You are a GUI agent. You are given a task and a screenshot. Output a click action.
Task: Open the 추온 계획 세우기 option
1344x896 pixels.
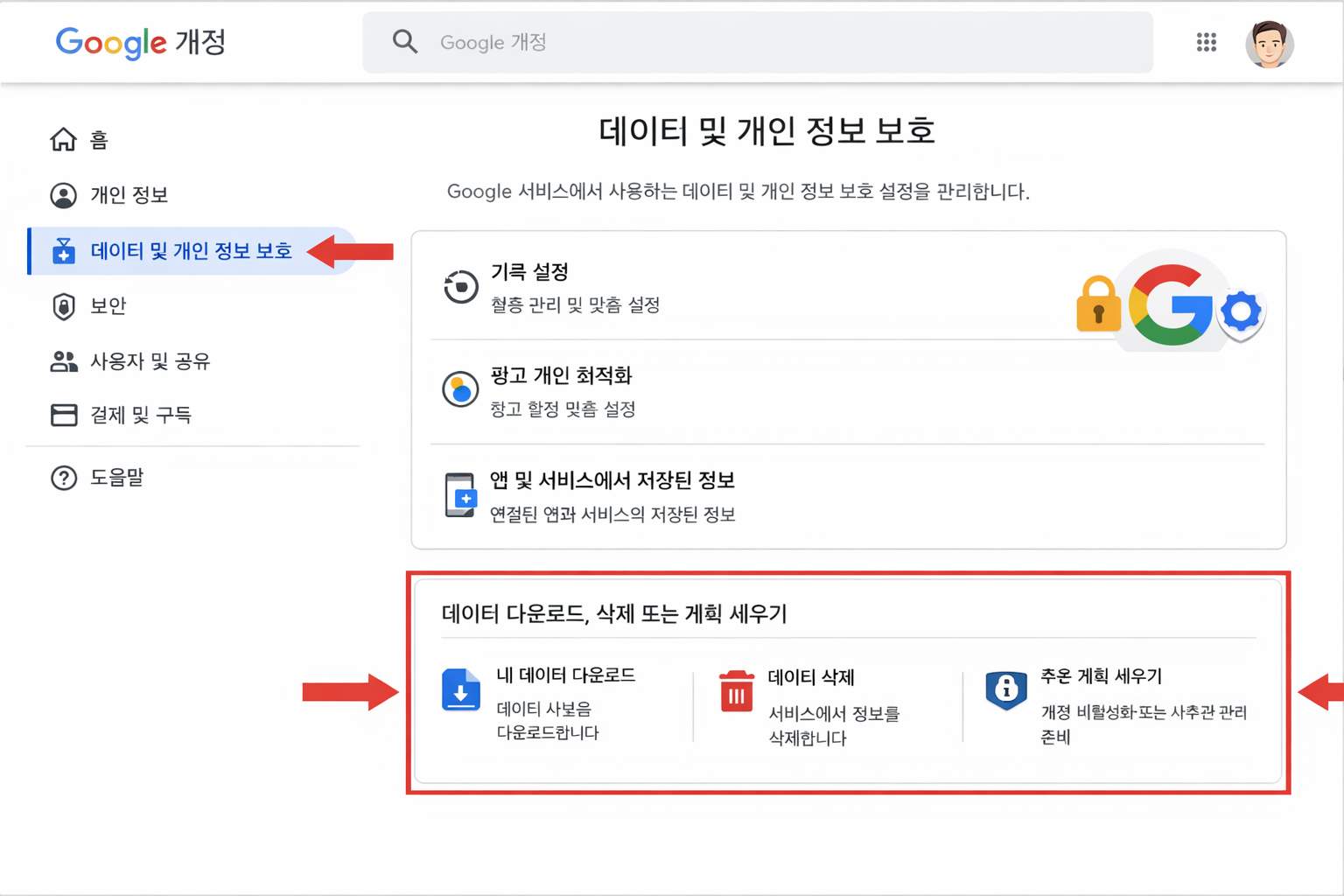[x=1118, y=707]
